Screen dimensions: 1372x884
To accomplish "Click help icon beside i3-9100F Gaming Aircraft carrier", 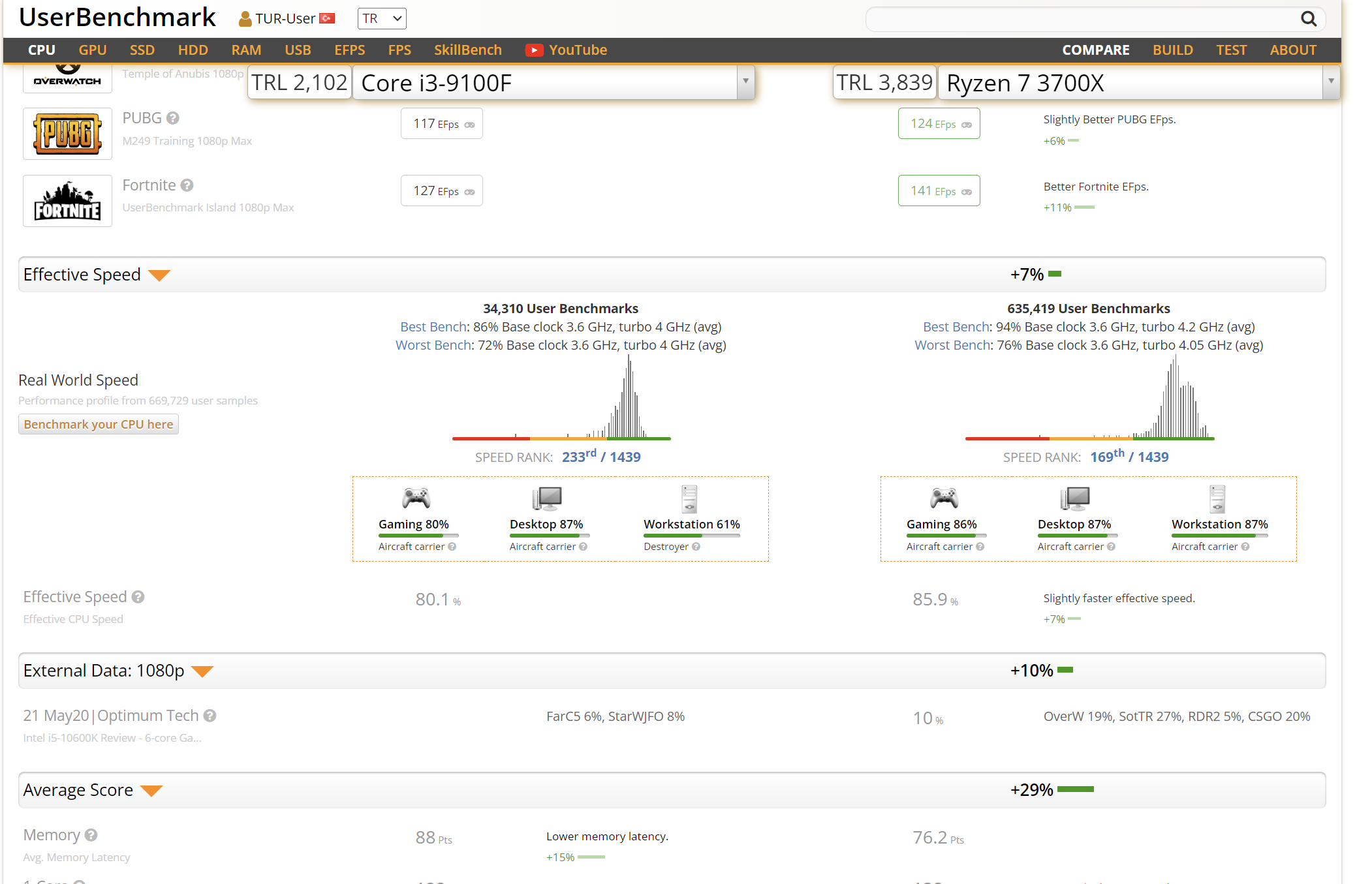I will coord(452,547).
